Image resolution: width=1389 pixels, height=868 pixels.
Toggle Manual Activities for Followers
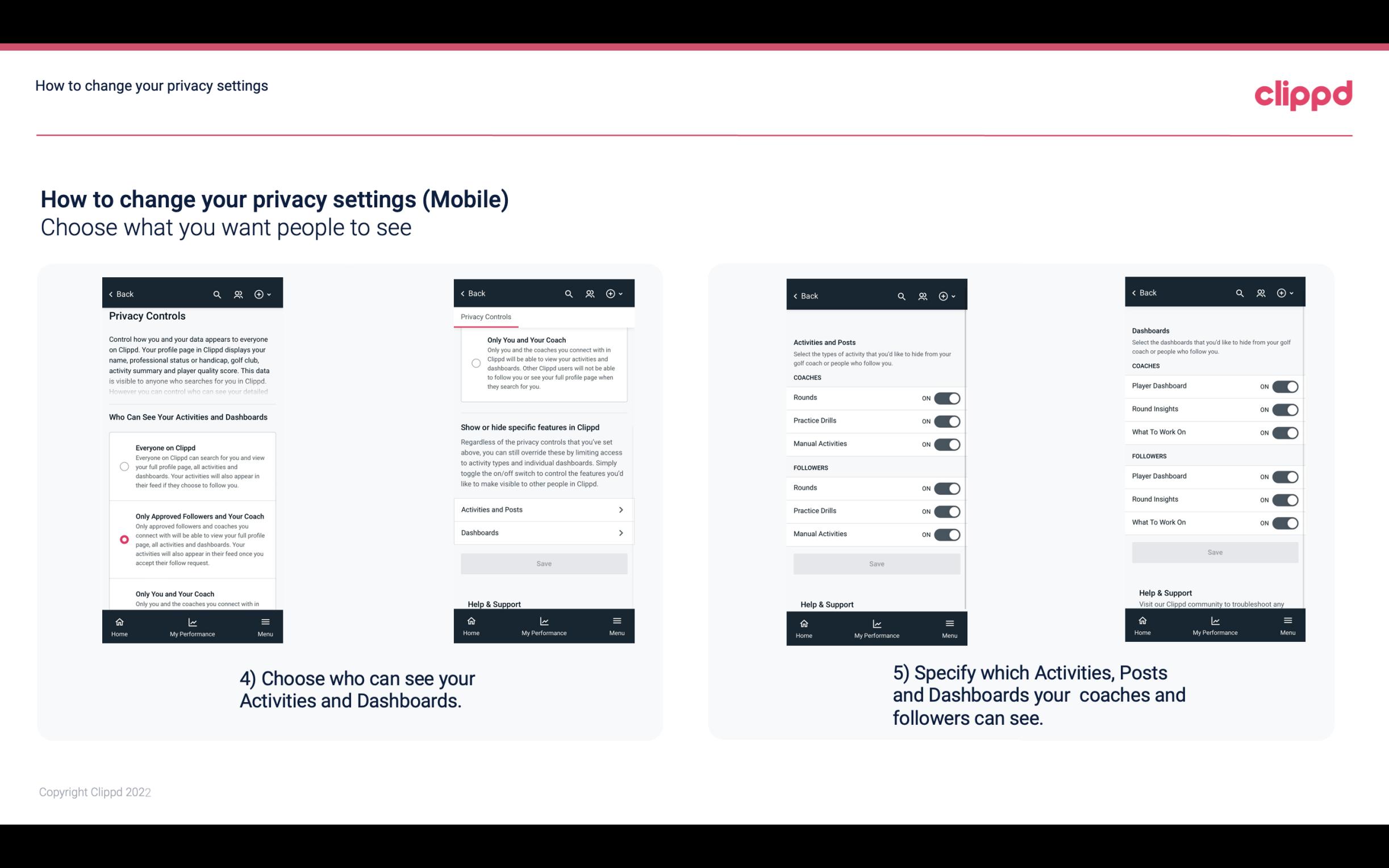[946, 533]
